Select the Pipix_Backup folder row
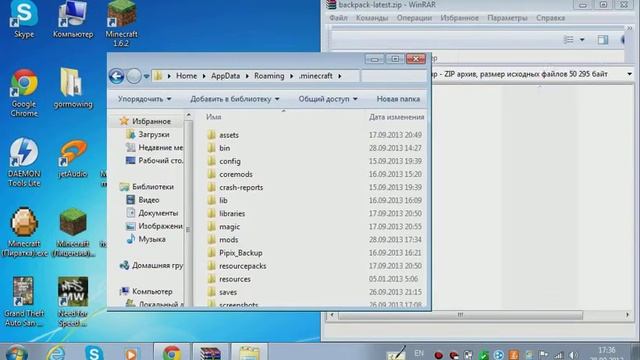This screenshot has width=640, height=360. [x=315, y=253]
